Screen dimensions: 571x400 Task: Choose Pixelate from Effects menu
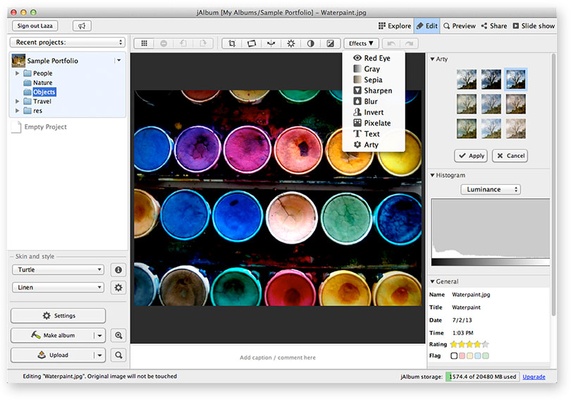coord(373,123)
